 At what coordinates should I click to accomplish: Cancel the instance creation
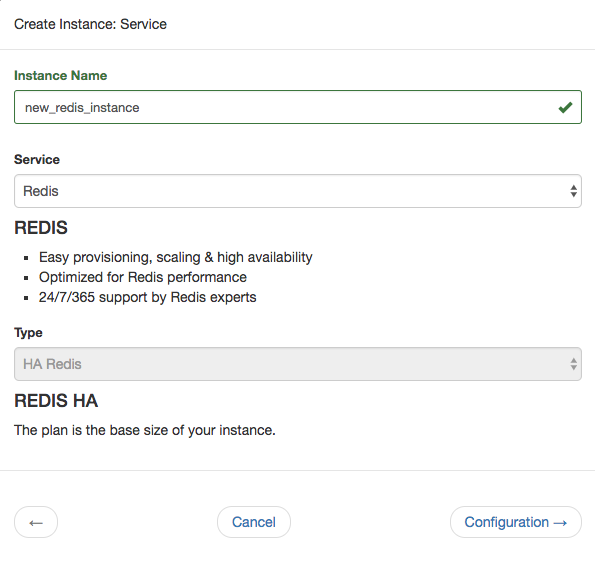[254, 522]
